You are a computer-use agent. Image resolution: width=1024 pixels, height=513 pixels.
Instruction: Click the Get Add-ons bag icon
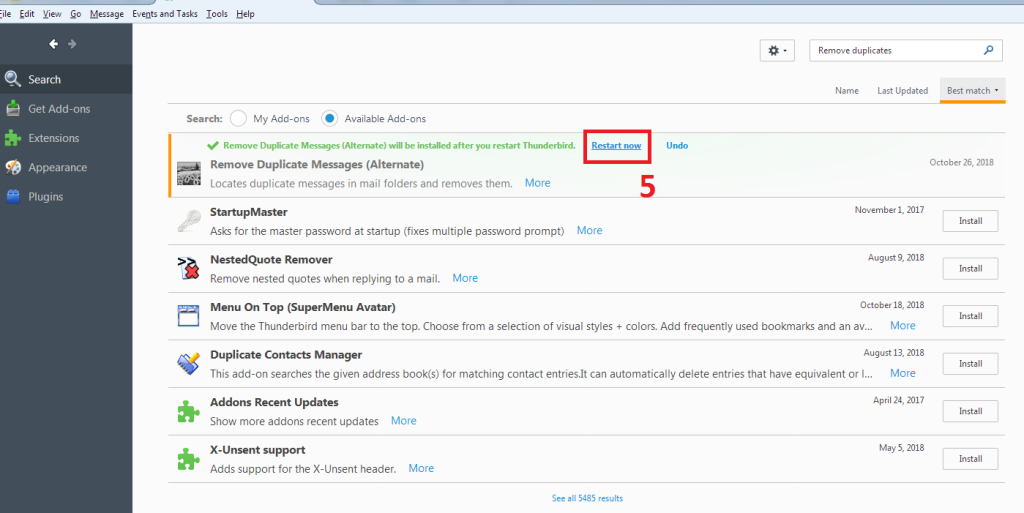pyautogui.click(x=13, y=108)
